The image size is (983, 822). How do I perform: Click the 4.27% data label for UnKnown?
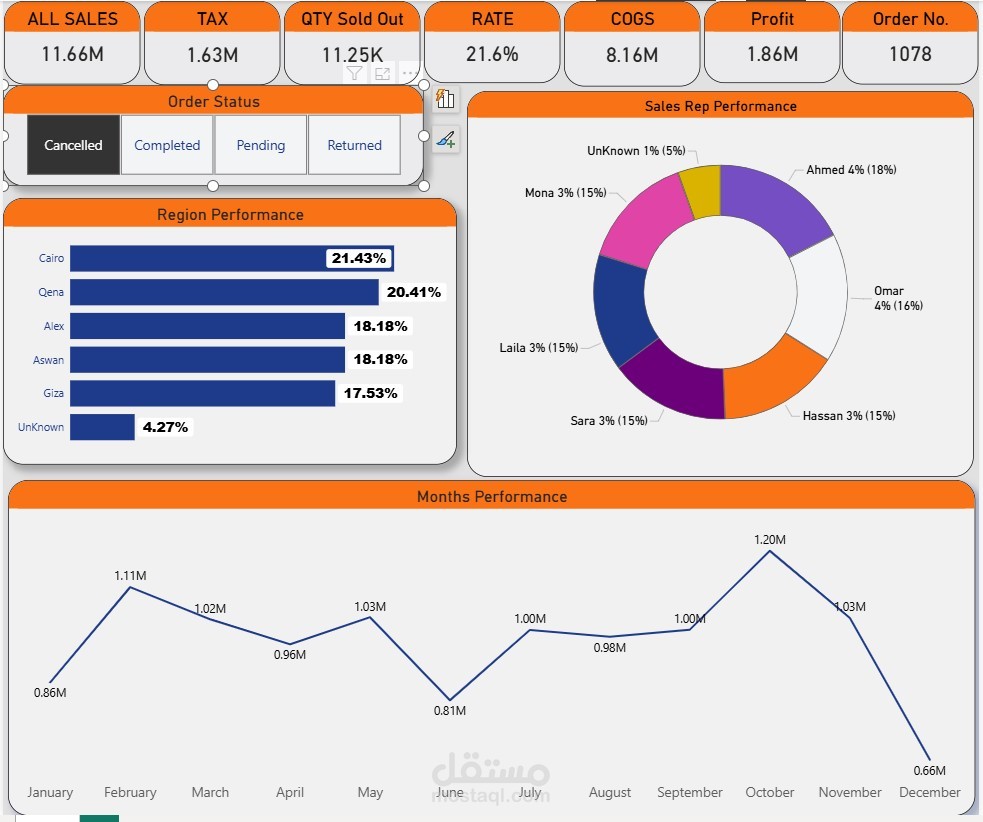pyautogui.click(x=165, y=427)
